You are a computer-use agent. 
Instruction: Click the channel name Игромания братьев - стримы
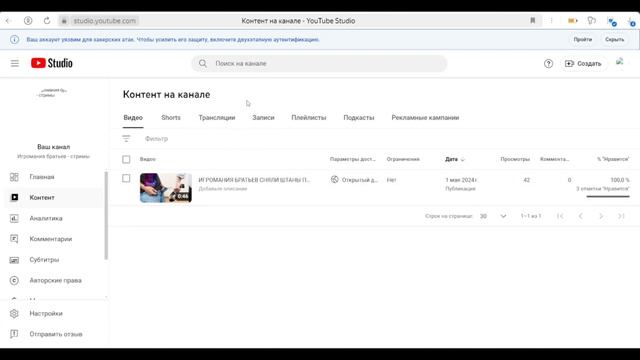53,156
